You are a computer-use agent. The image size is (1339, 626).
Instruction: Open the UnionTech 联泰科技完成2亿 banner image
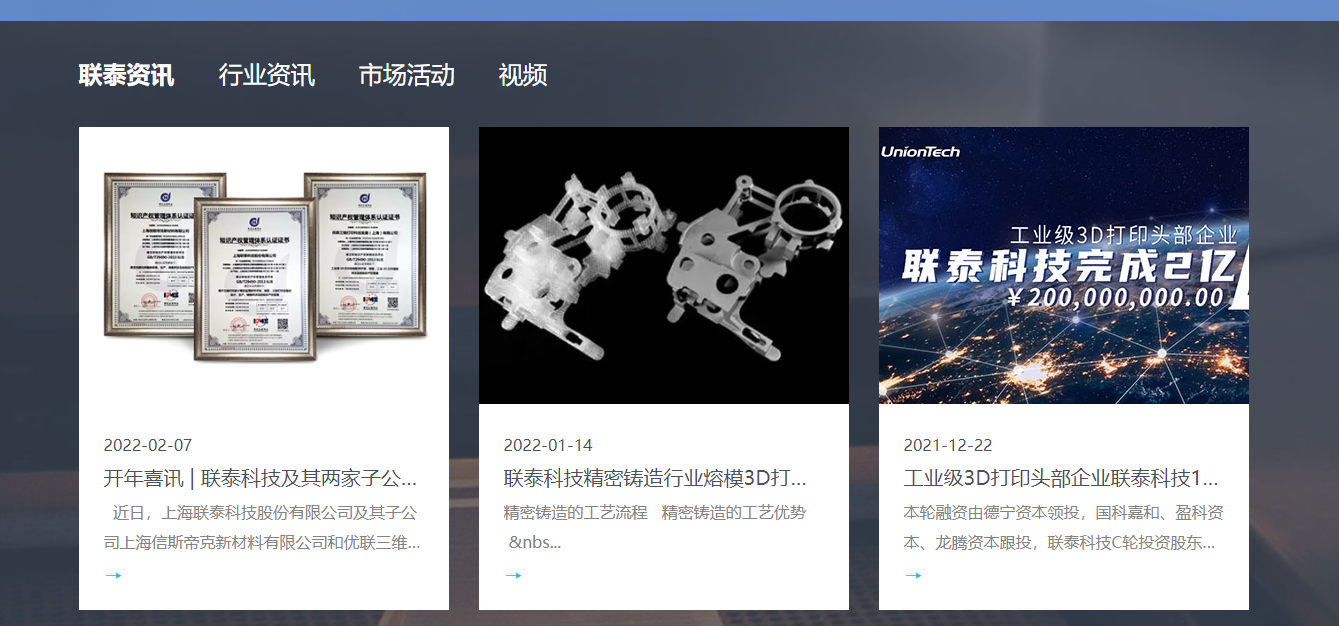coord(1064,265)
